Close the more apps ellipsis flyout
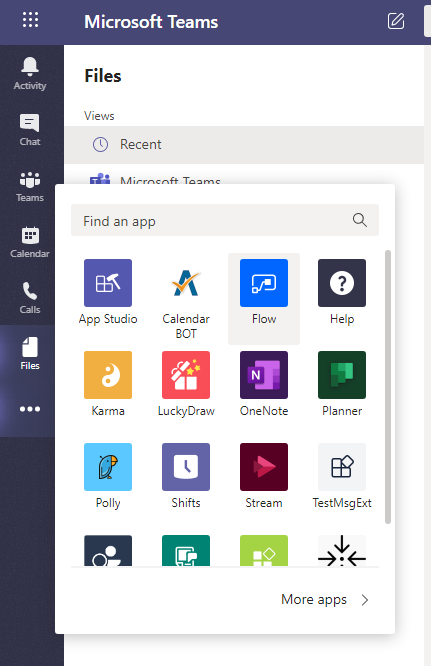Viewport: 431px width, 666px height. (30, 409)
